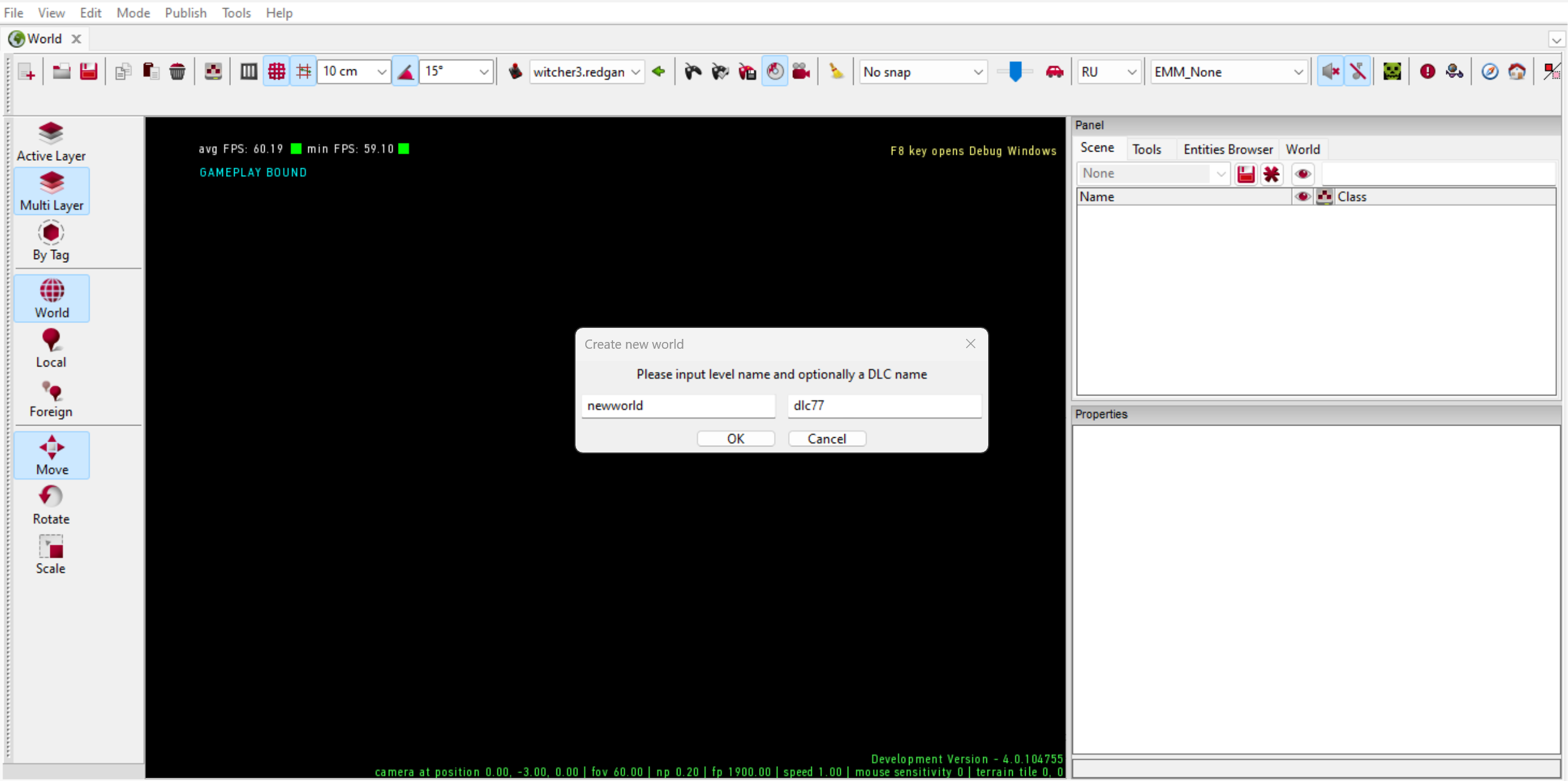Click the DLC name field showing dlc77
This screenshot has width=1568, height=781.
coord(883,406)
